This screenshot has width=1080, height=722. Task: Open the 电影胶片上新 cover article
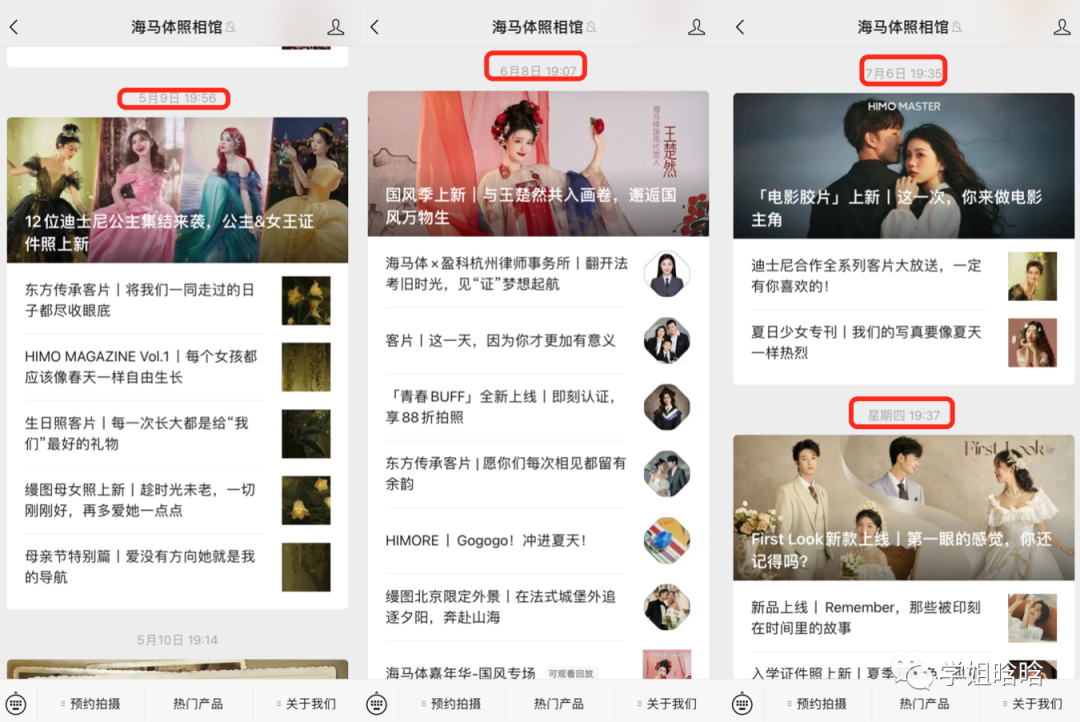904,166
